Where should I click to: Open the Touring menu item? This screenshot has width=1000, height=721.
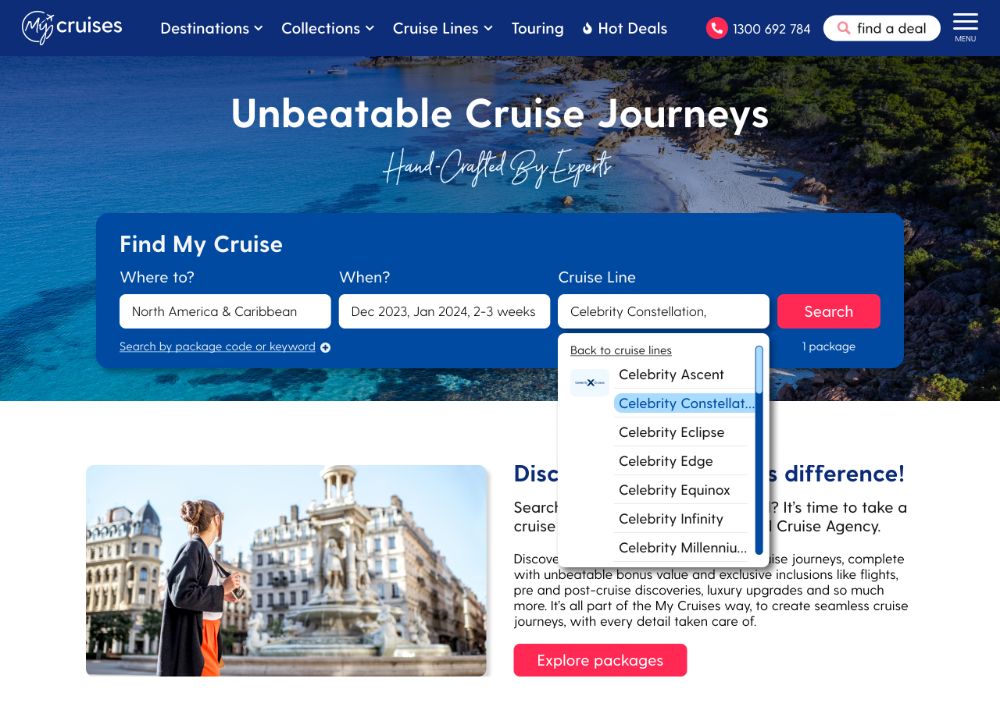coord(537,28)
